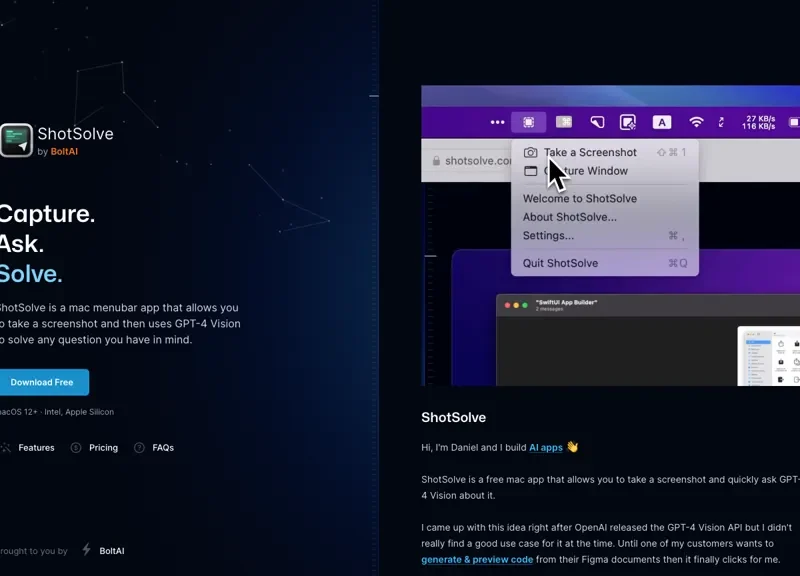The image size is (800, 576).
Task: Click the "Ask." headline text
Action: pyautogui.click(x=21, y=244)
